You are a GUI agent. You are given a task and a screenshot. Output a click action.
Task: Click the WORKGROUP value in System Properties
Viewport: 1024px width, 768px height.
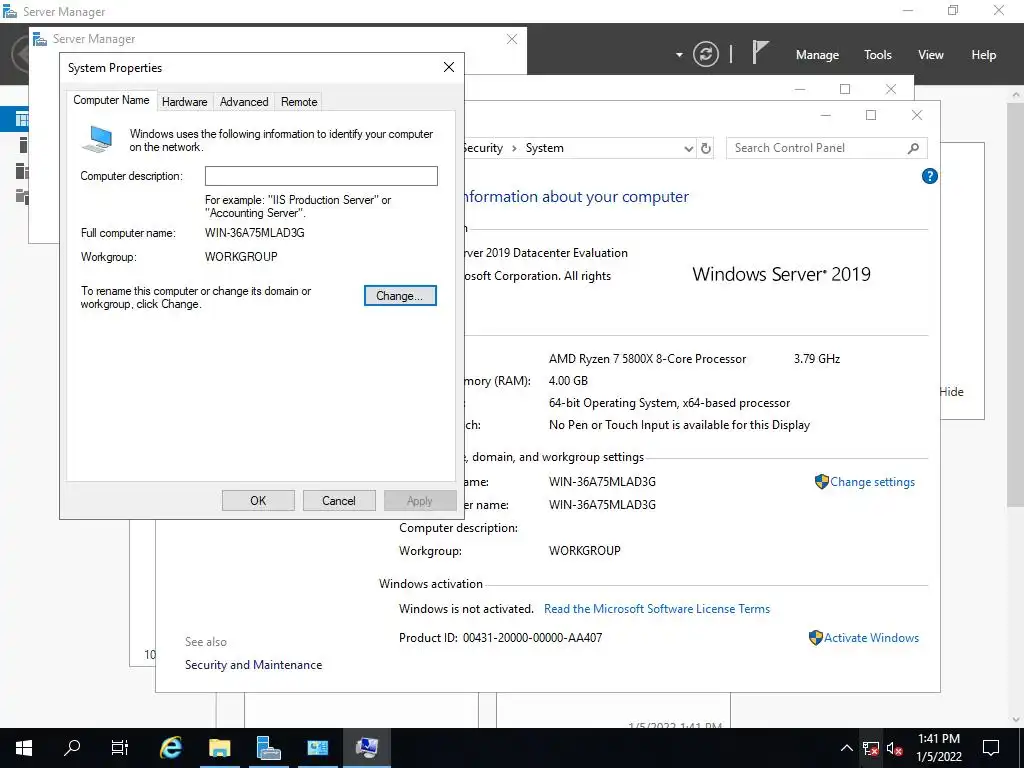241,257
